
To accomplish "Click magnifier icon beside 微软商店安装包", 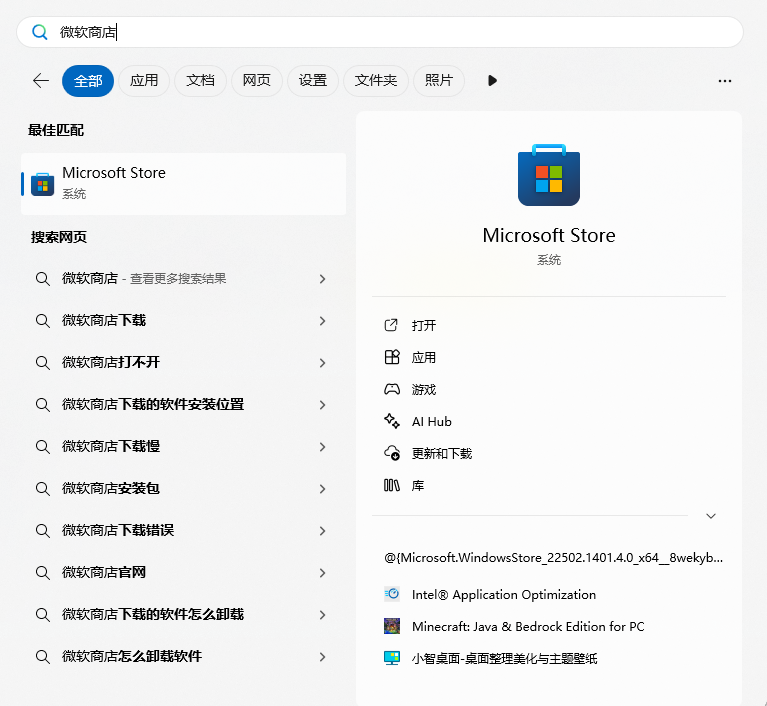I will (x=43, y=489).
